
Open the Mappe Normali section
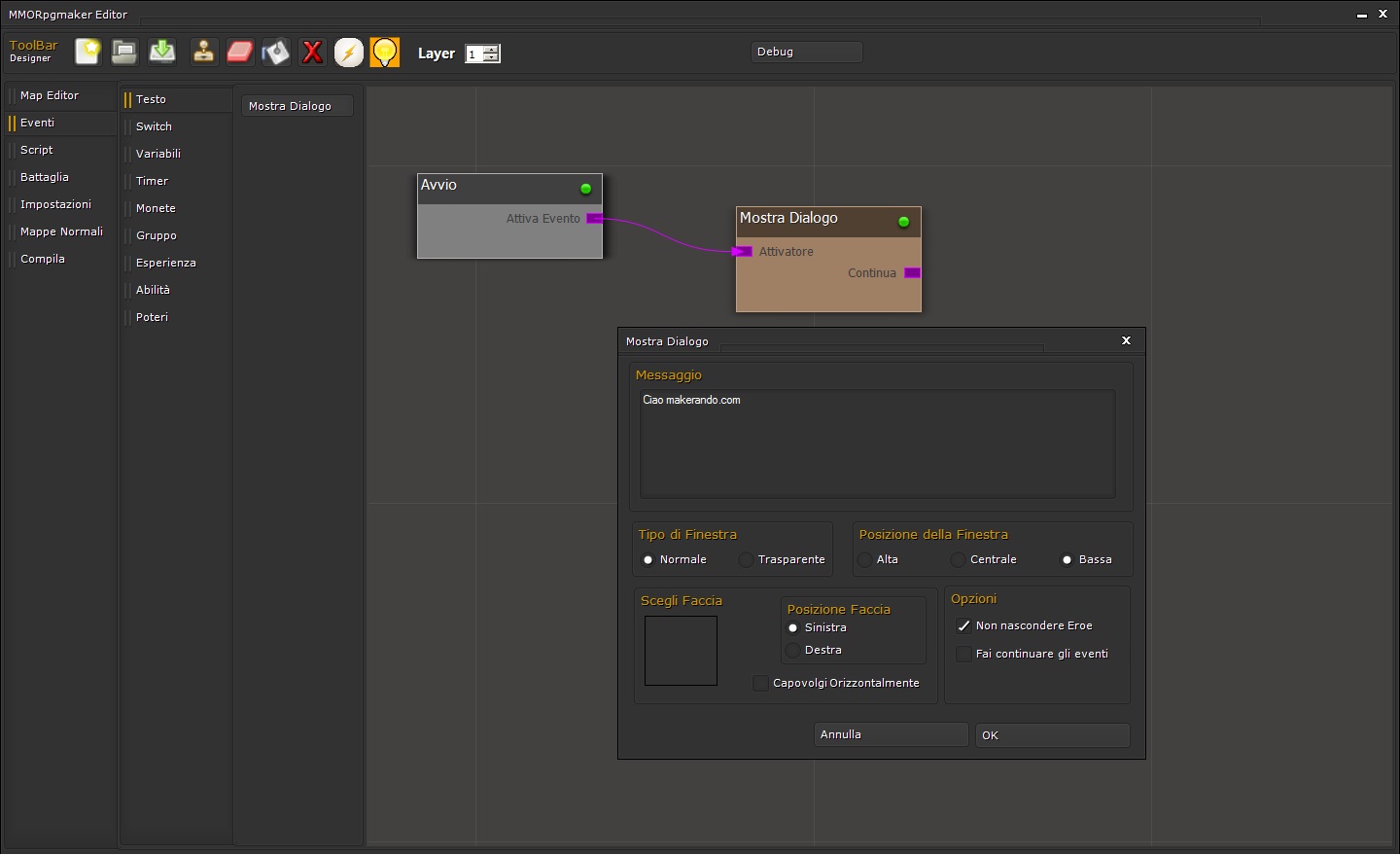click(x=60, y=232)
